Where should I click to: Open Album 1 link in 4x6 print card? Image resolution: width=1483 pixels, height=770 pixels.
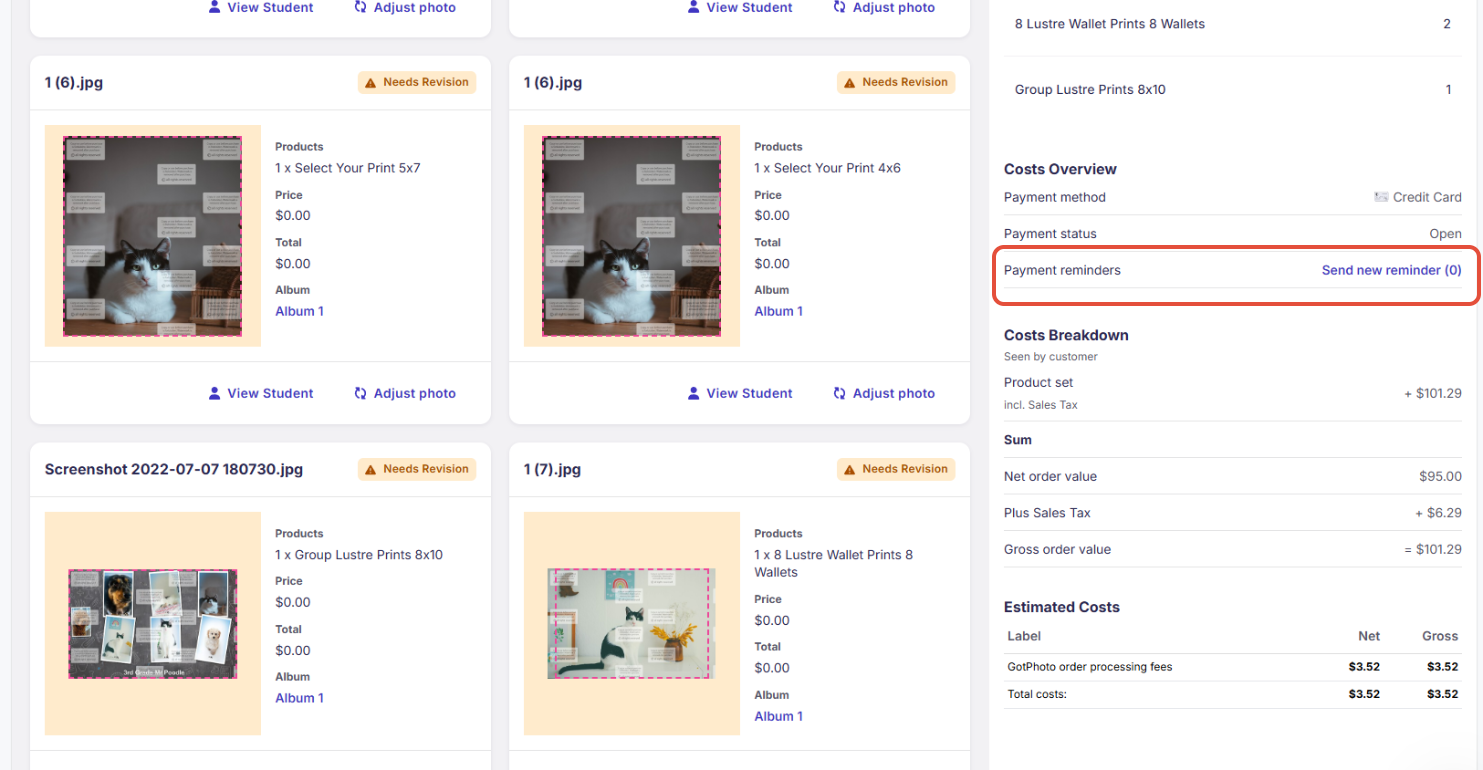point(778,311)
